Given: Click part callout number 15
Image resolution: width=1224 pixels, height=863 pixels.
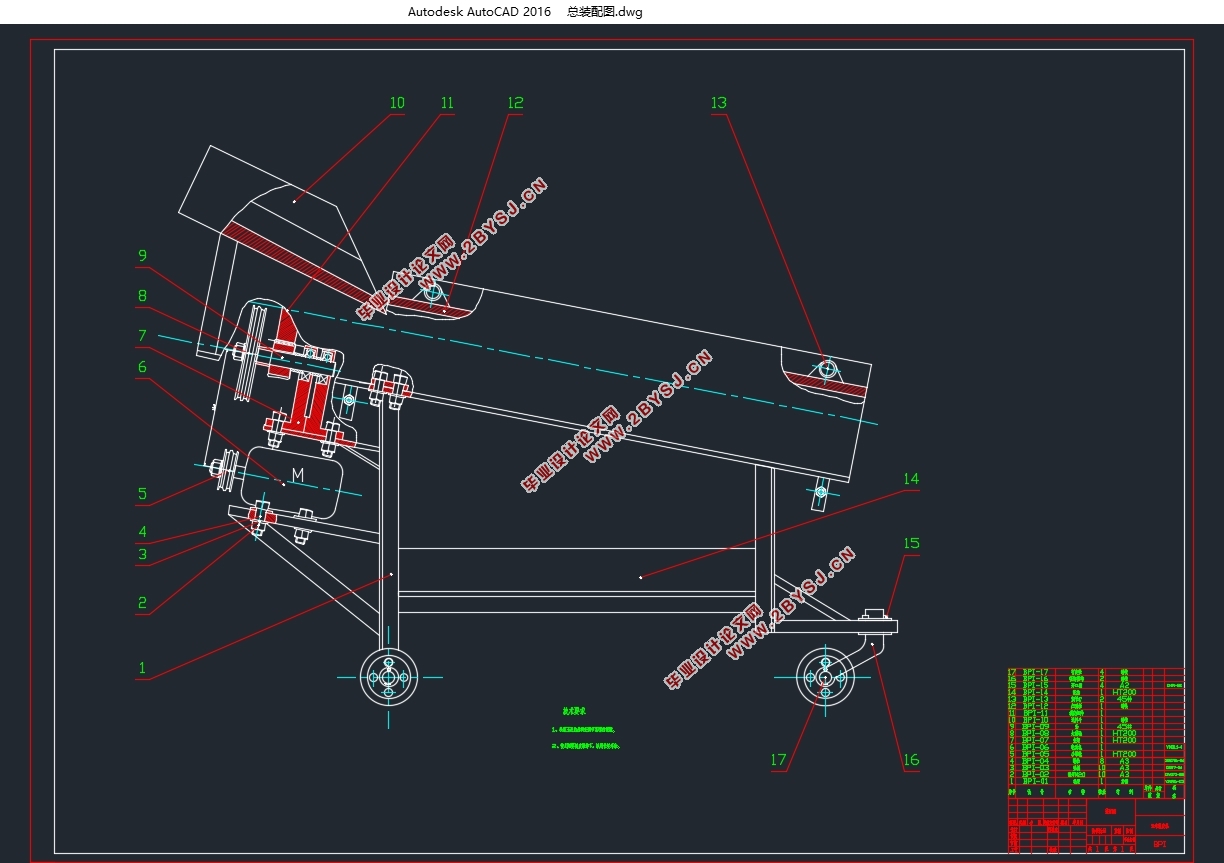Looking at the screenshot, I should pos(911,544).
